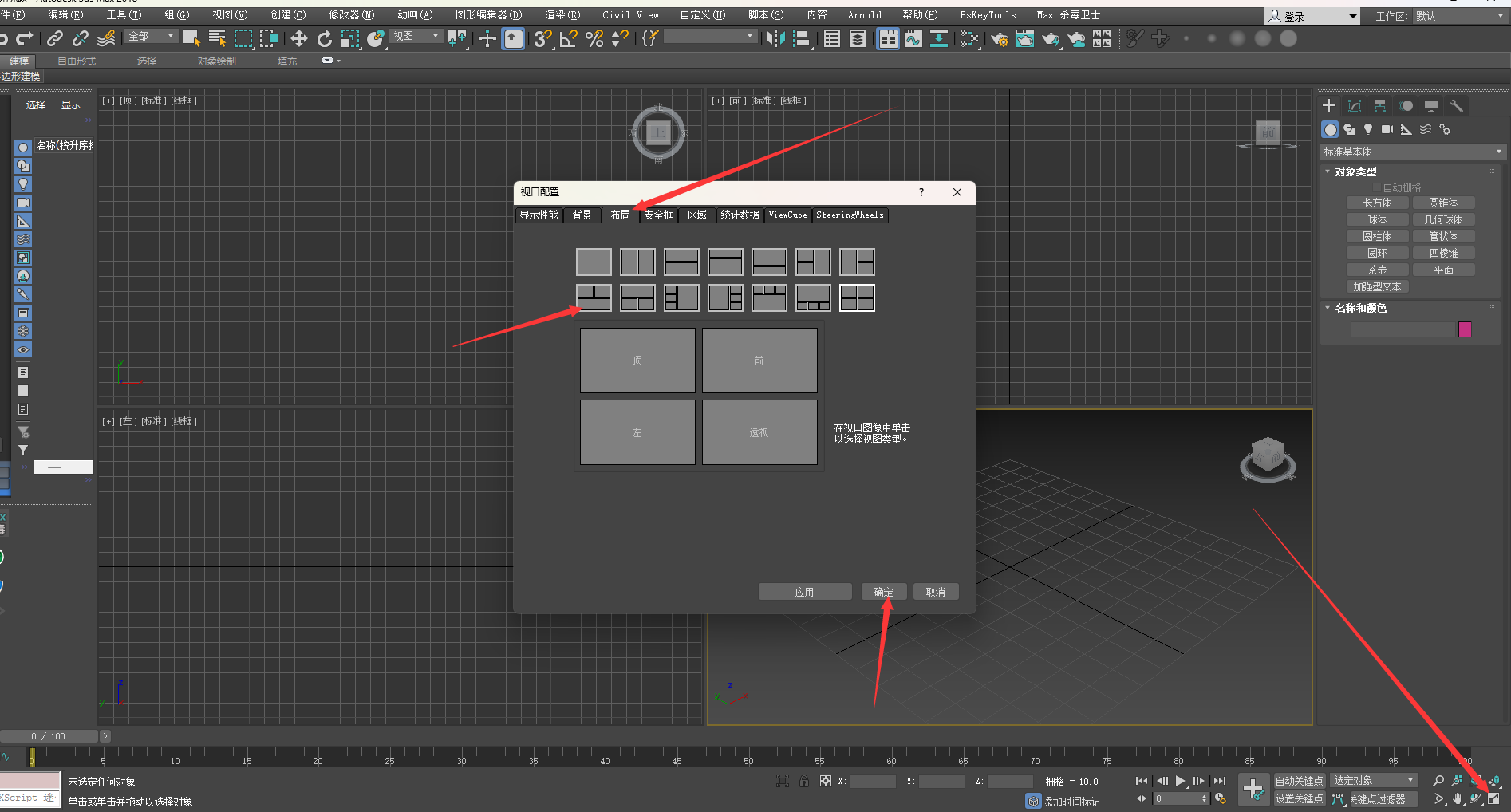1511x812 pixels.
Task: Click the Unlink selection icon
Action: click(81, 38)
